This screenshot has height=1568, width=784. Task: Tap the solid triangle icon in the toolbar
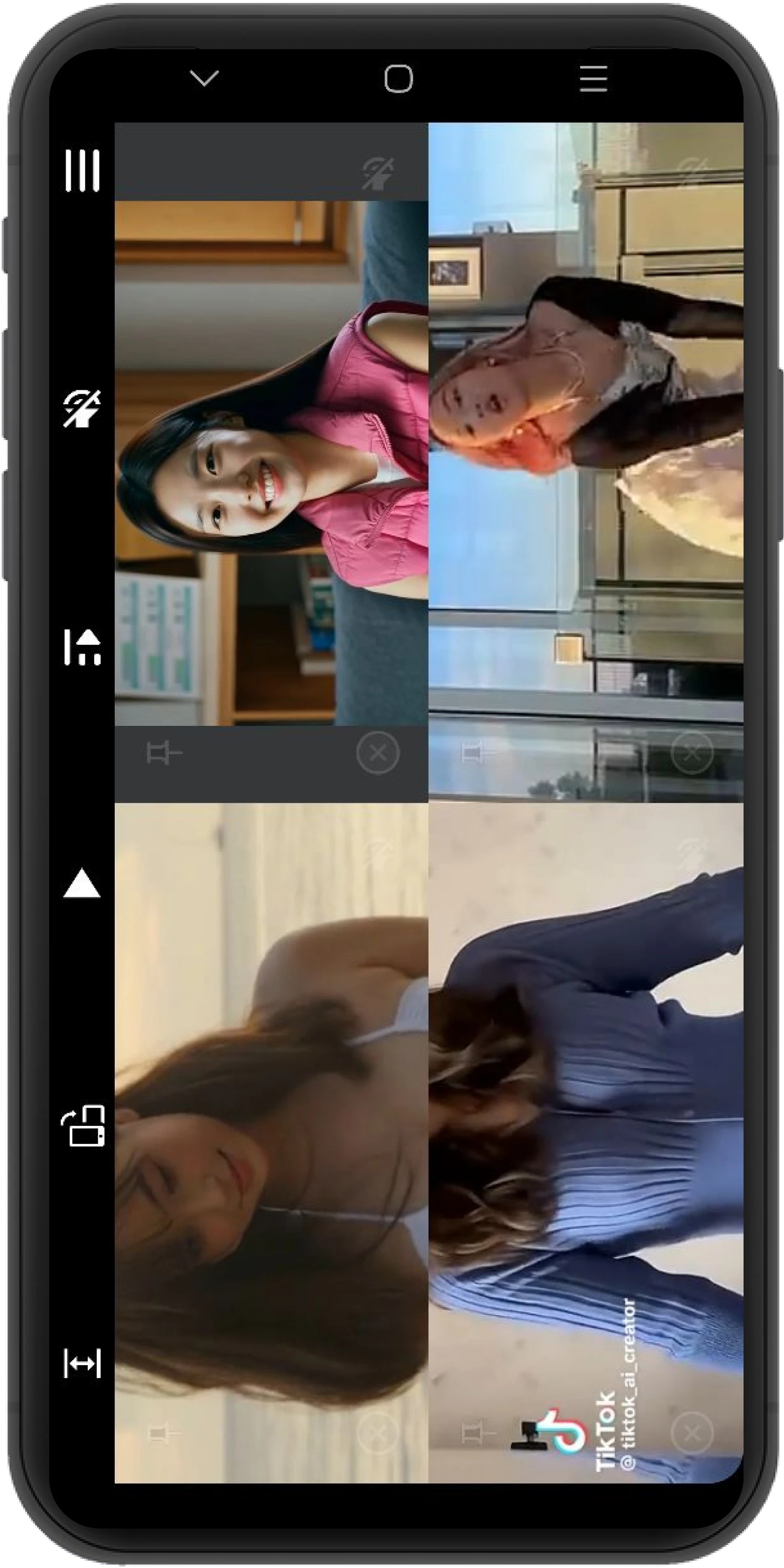click(82, 883)
